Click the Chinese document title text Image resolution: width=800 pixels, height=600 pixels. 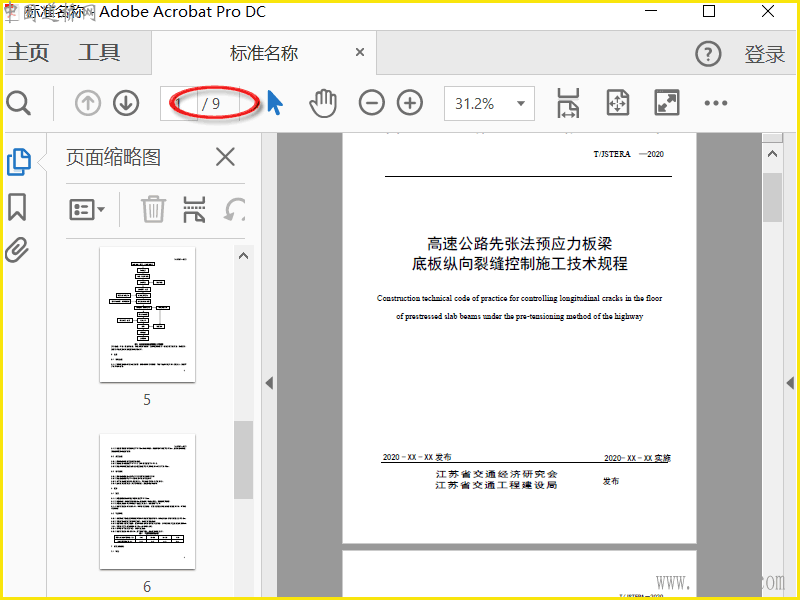point(519,254)
